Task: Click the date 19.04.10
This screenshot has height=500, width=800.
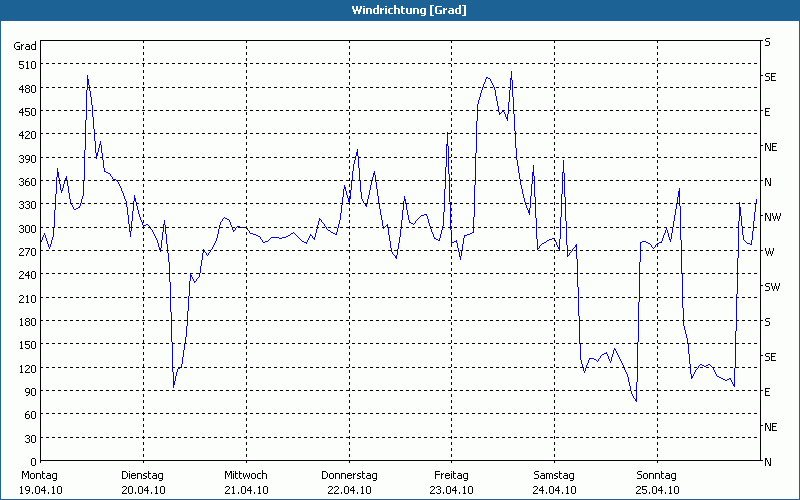Action: tap(41, 490)
